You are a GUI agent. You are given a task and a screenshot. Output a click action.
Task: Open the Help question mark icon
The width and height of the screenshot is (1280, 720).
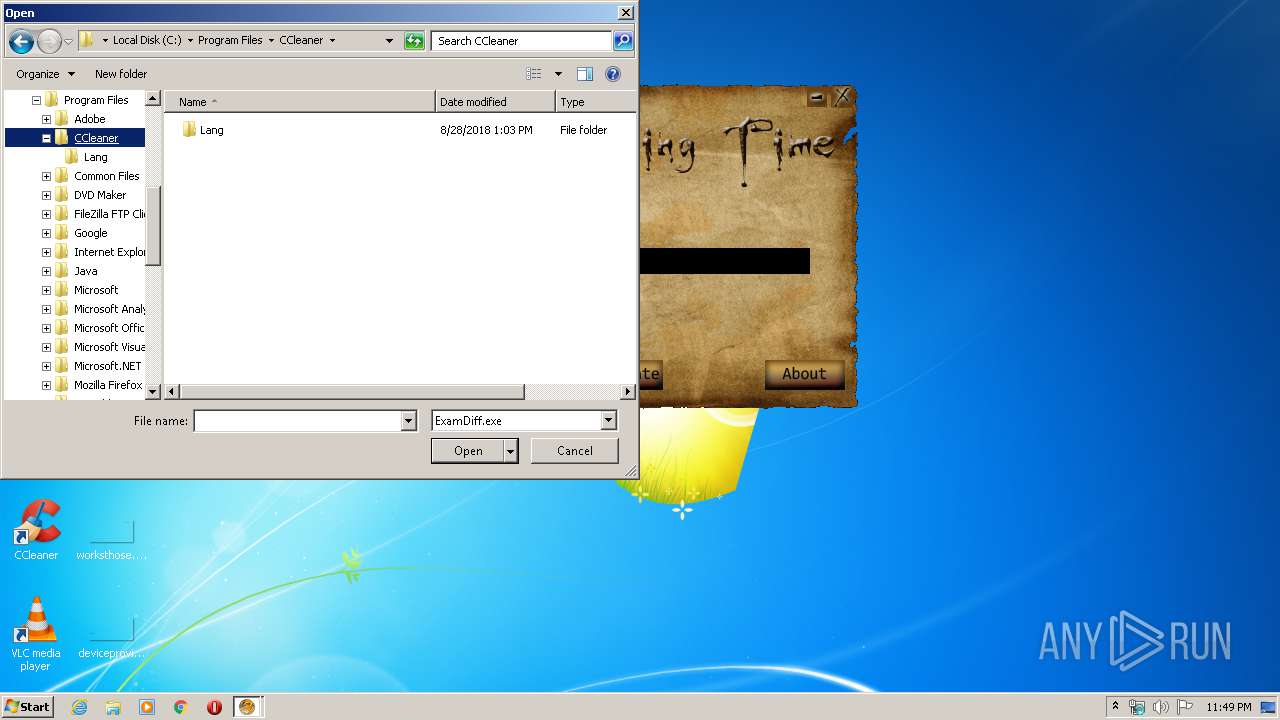tap(613, 74)
